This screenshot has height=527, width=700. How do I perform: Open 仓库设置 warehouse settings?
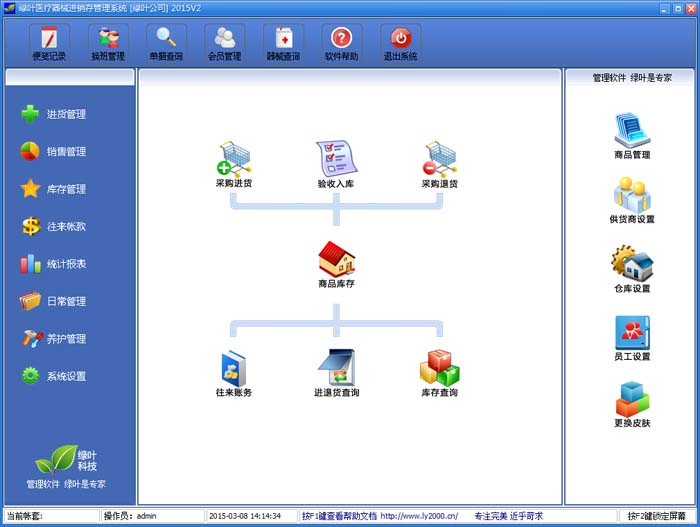(x=632, y=264)
